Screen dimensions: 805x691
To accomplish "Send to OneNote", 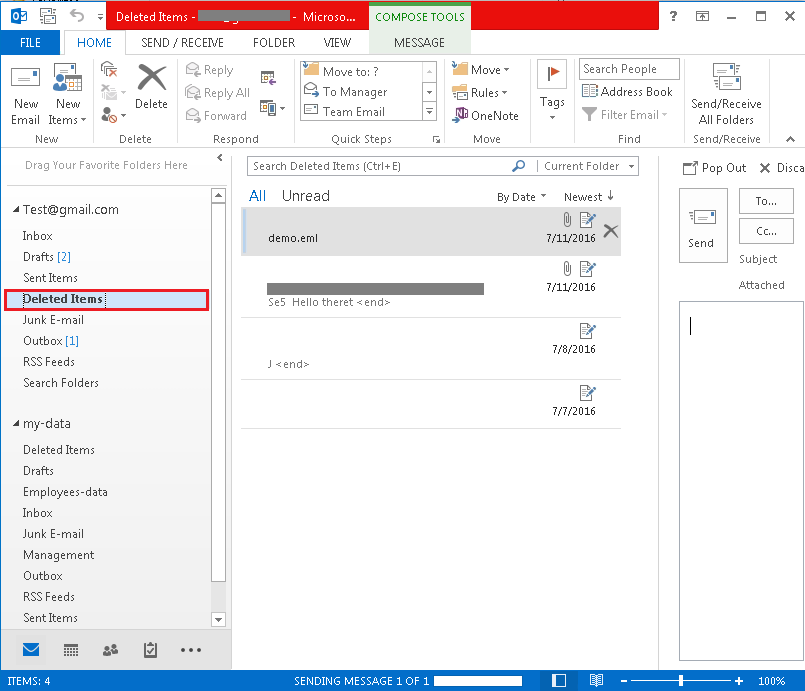I will click(485, 116).
